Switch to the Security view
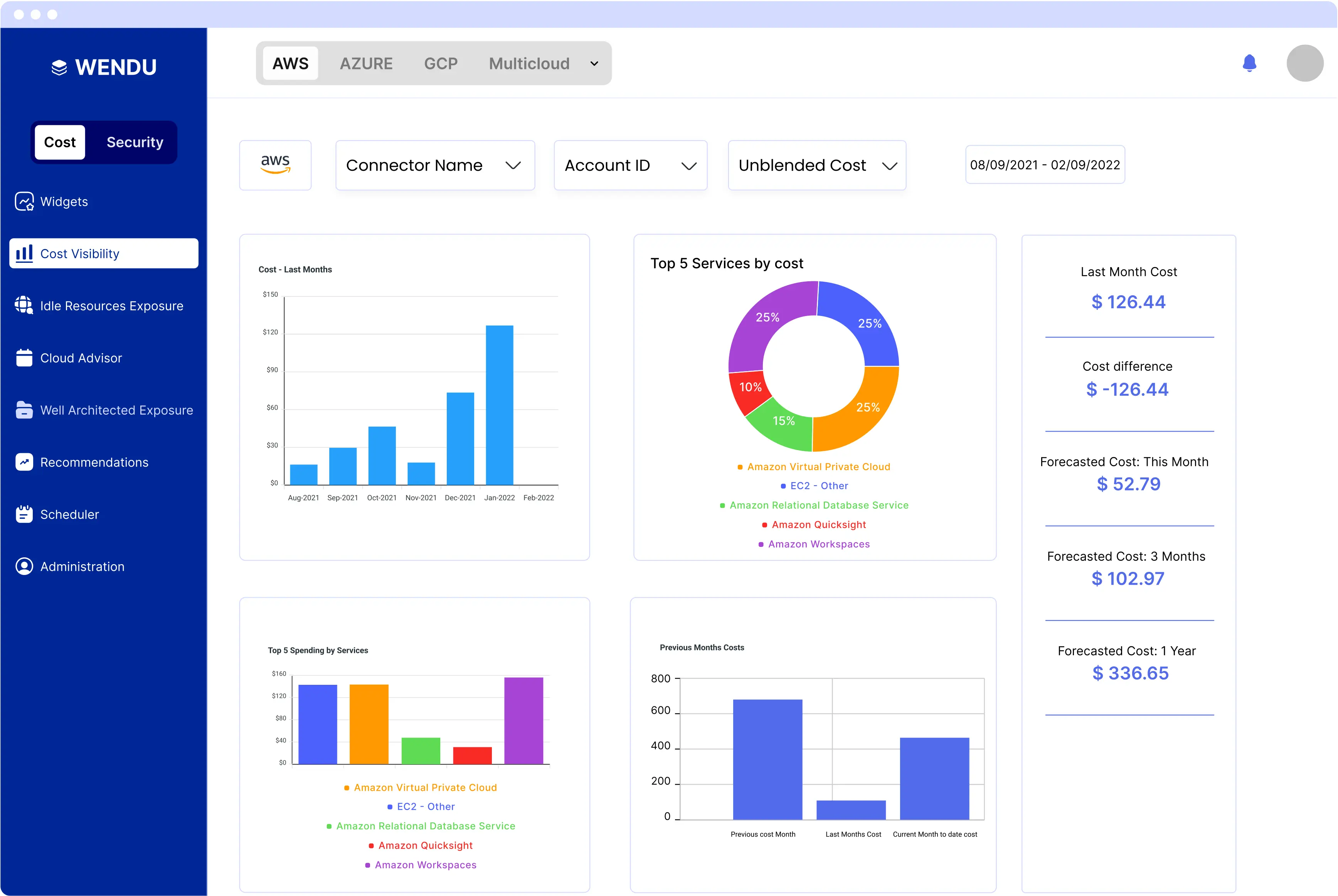 click(134, 142)
